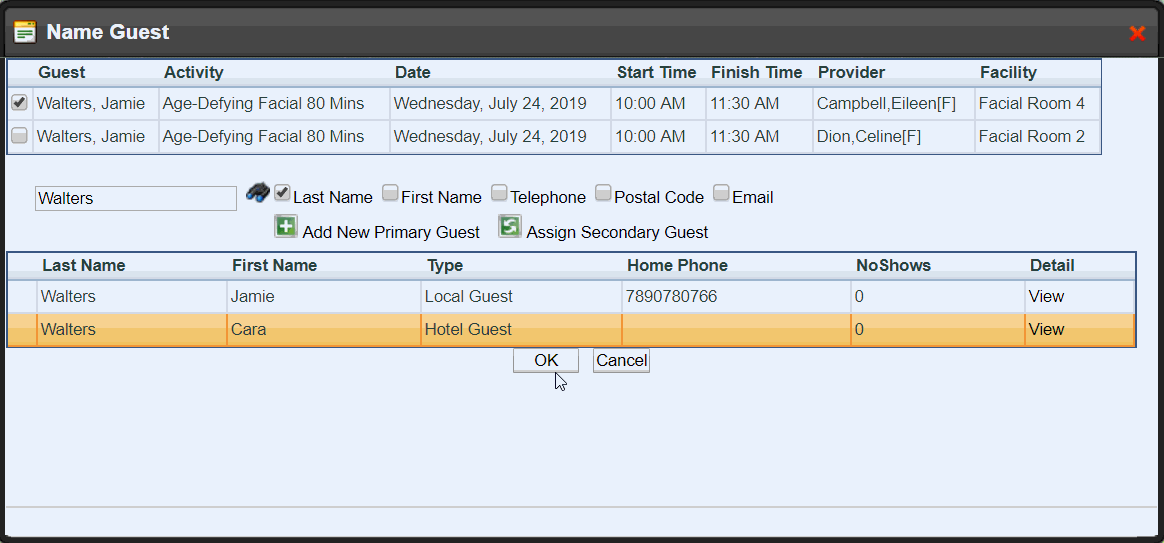Click the NoShows column header
Screen dimensions: 1164x543
click(x=893, y=265)
